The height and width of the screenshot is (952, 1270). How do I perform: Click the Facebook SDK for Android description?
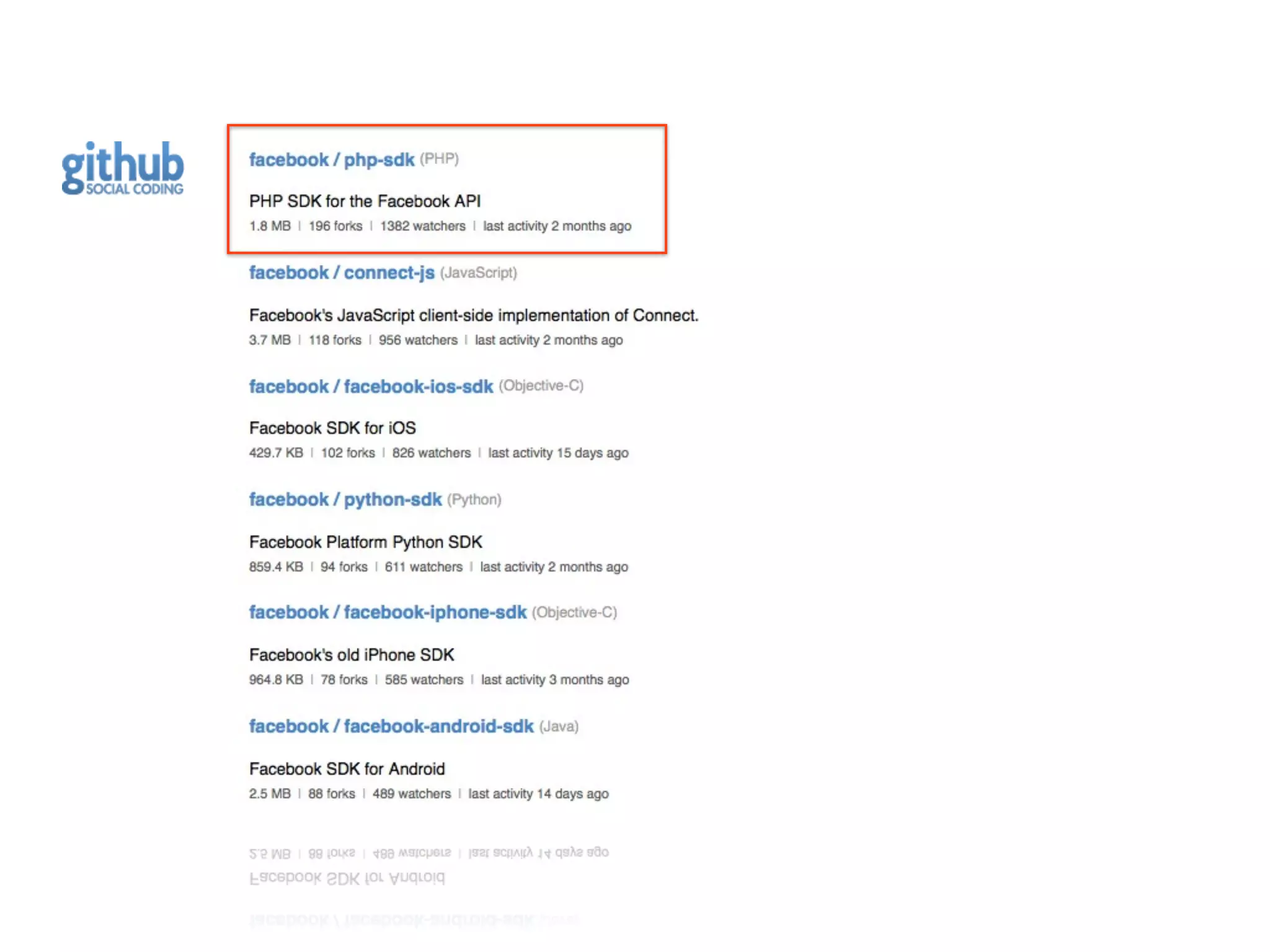pyautogui.click(x=347, y=769)
